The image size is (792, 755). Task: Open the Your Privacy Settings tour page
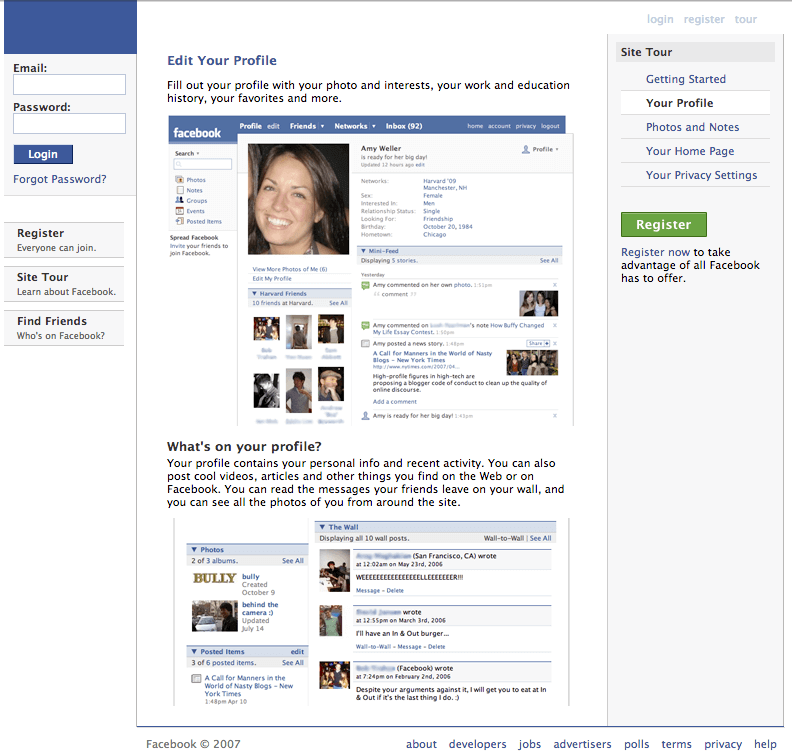[701, 175]
